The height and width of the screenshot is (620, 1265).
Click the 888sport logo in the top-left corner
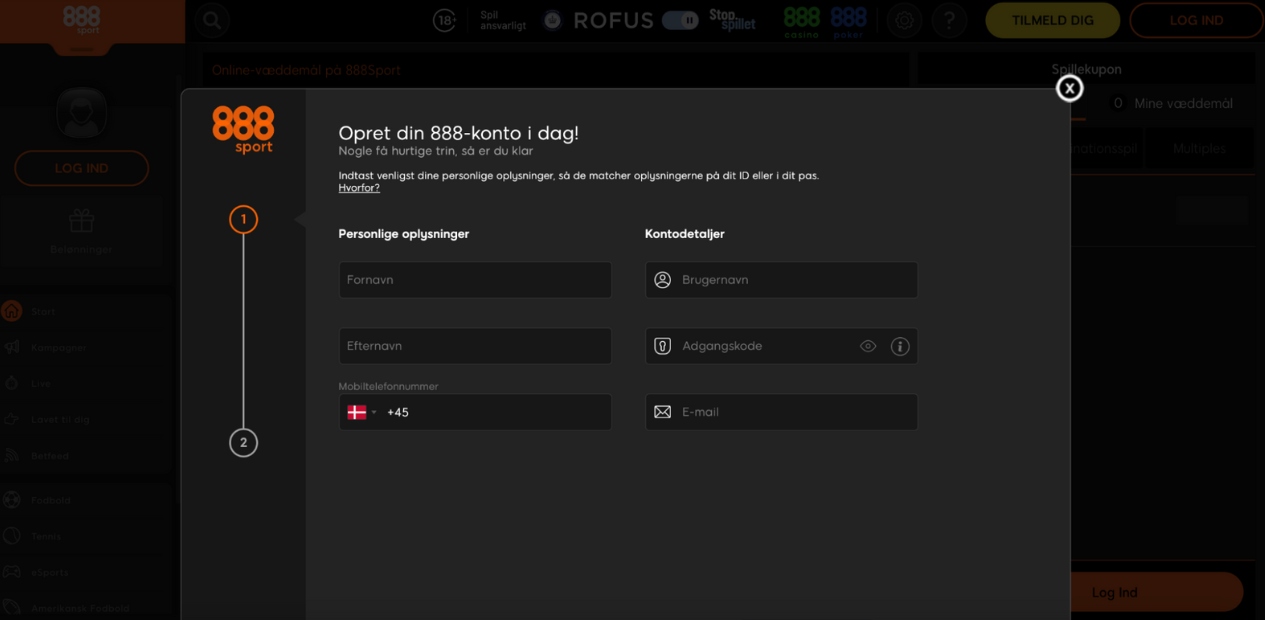81,20
